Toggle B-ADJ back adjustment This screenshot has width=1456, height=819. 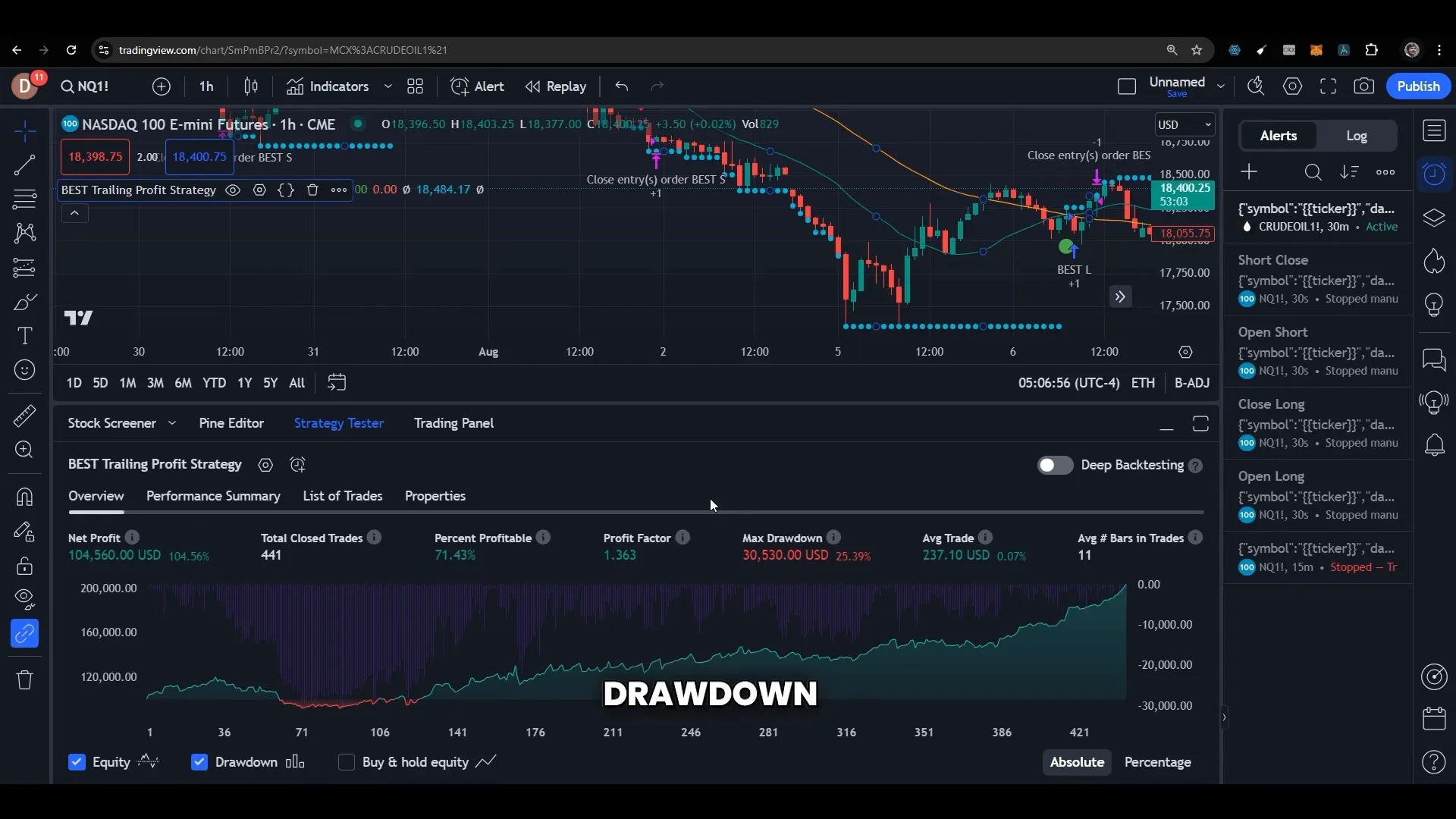coord(1192,383)
